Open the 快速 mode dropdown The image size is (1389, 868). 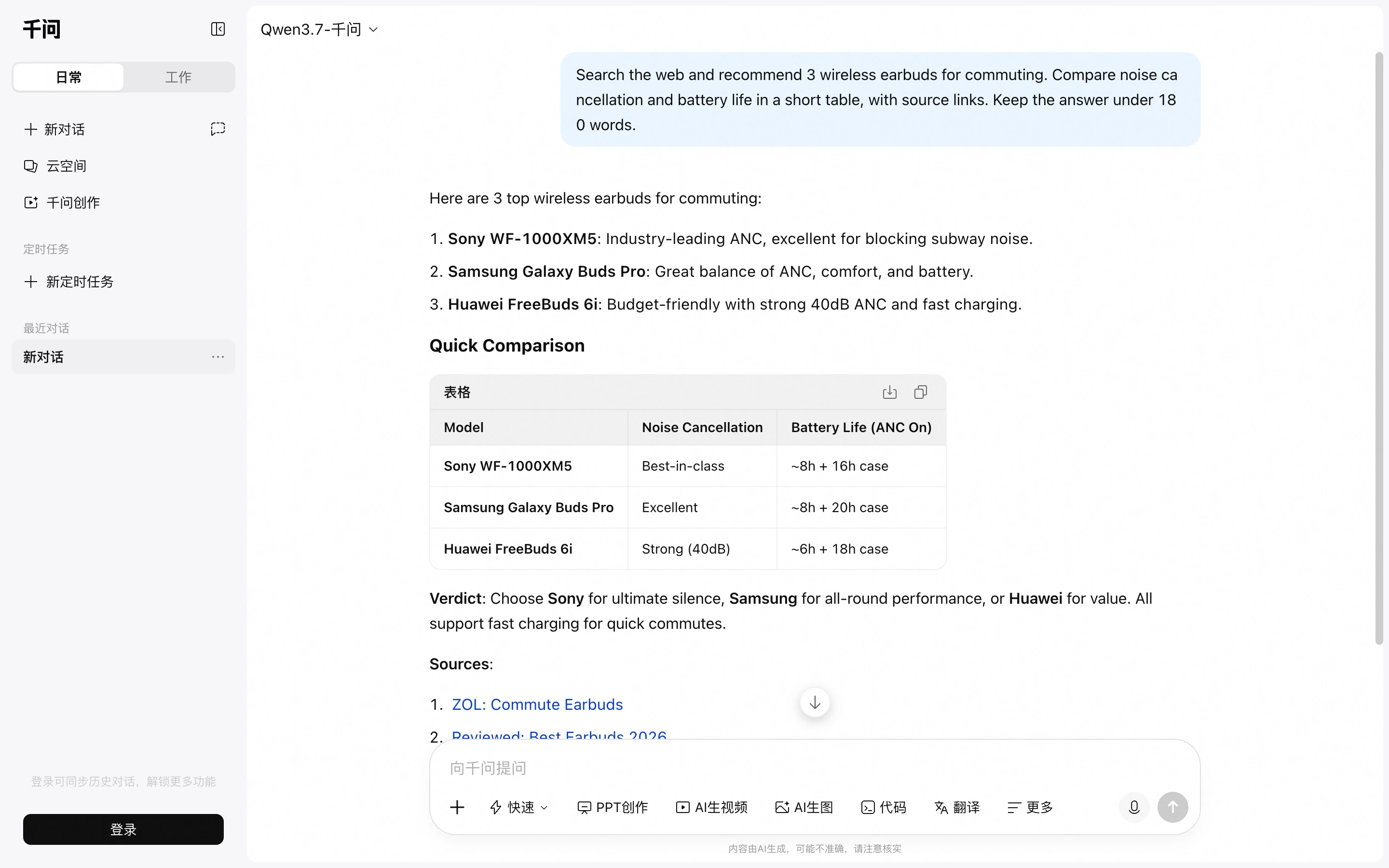coord(519,807)
